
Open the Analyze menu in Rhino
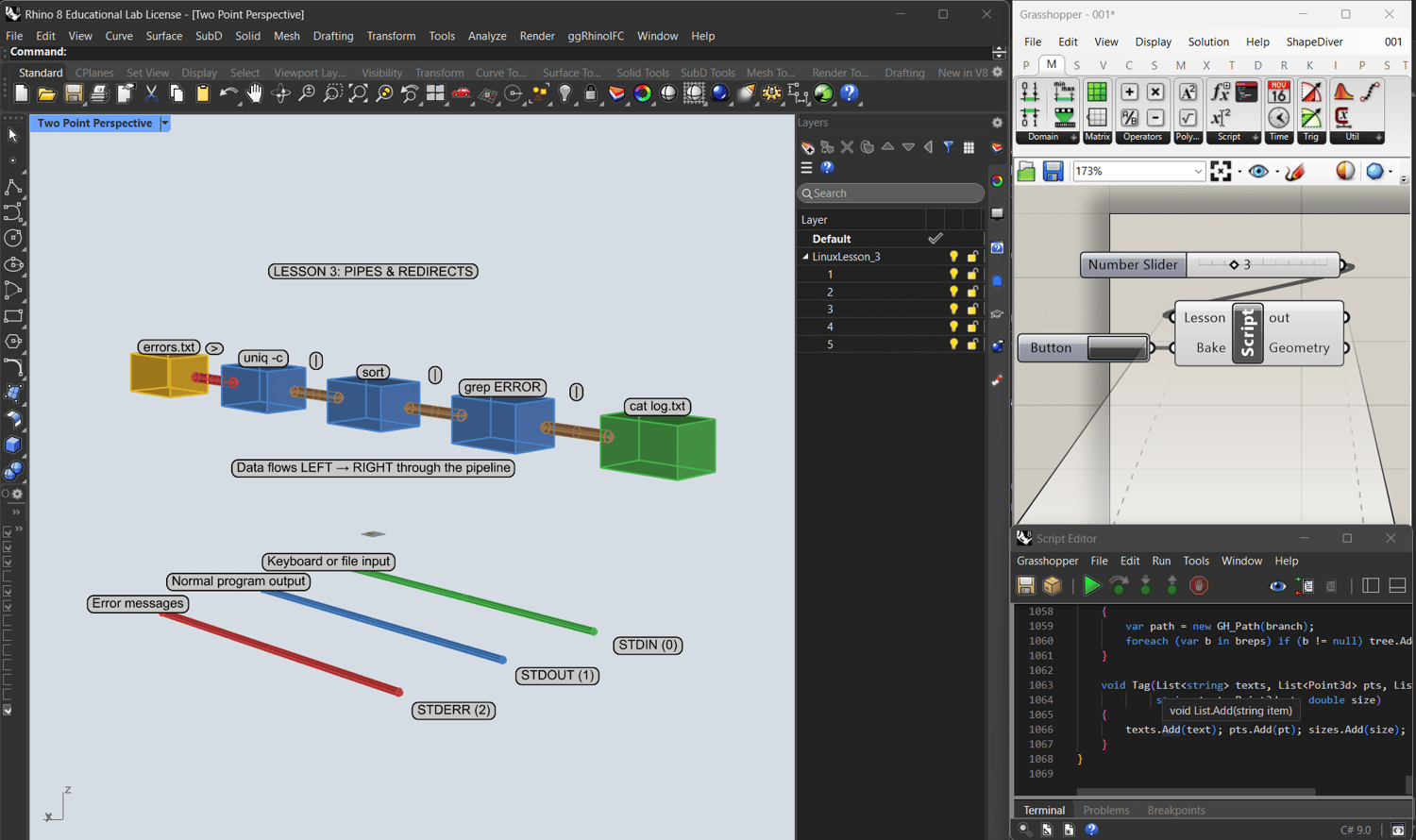(487, 36)
